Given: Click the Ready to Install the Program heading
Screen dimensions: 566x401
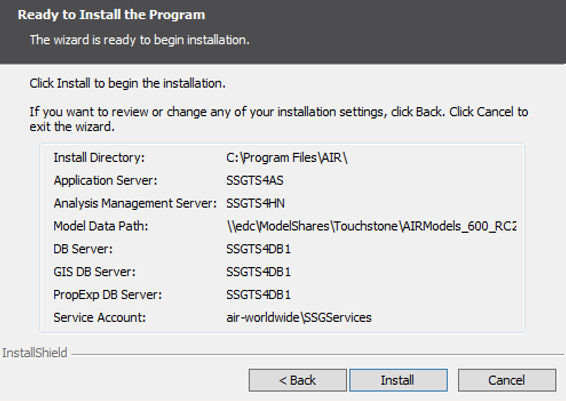Looking at the screenshot, I should click(111, 15).
